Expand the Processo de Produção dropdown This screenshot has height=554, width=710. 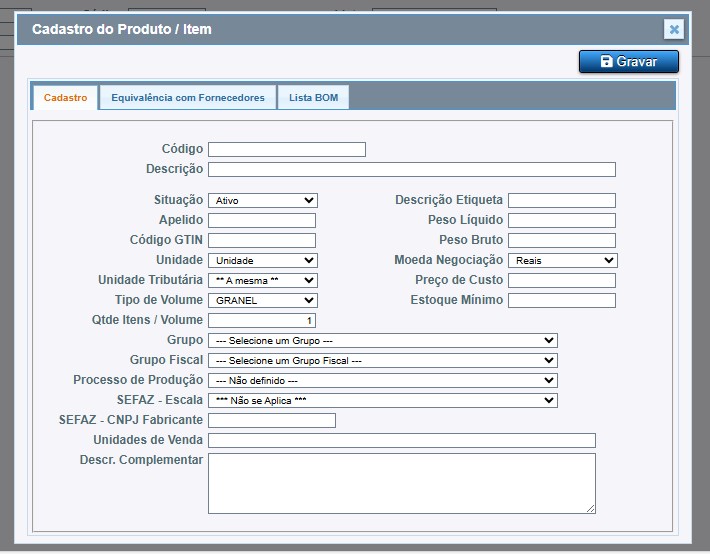[x=382, y=380]
